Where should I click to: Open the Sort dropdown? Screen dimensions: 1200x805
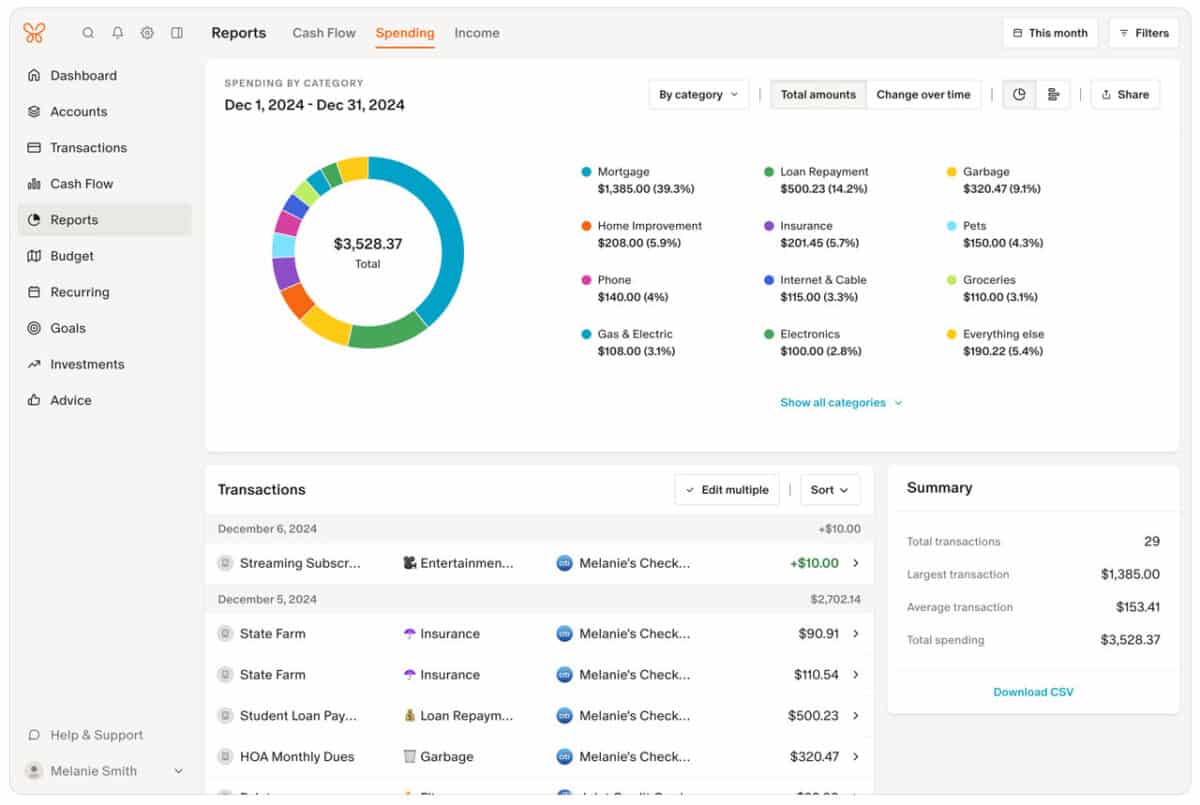tap(829, 490)
